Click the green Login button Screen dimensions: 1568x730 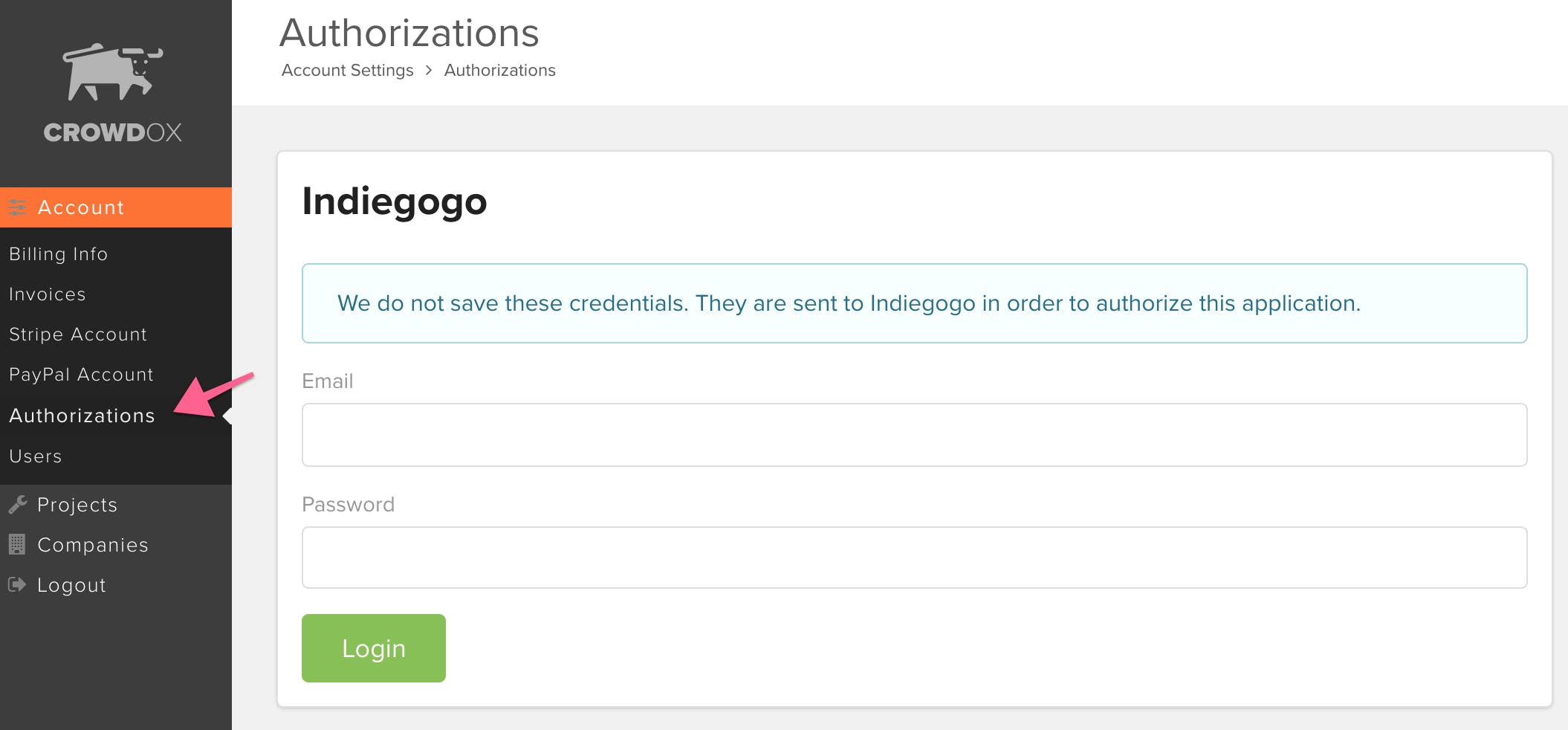coord(374,648)
